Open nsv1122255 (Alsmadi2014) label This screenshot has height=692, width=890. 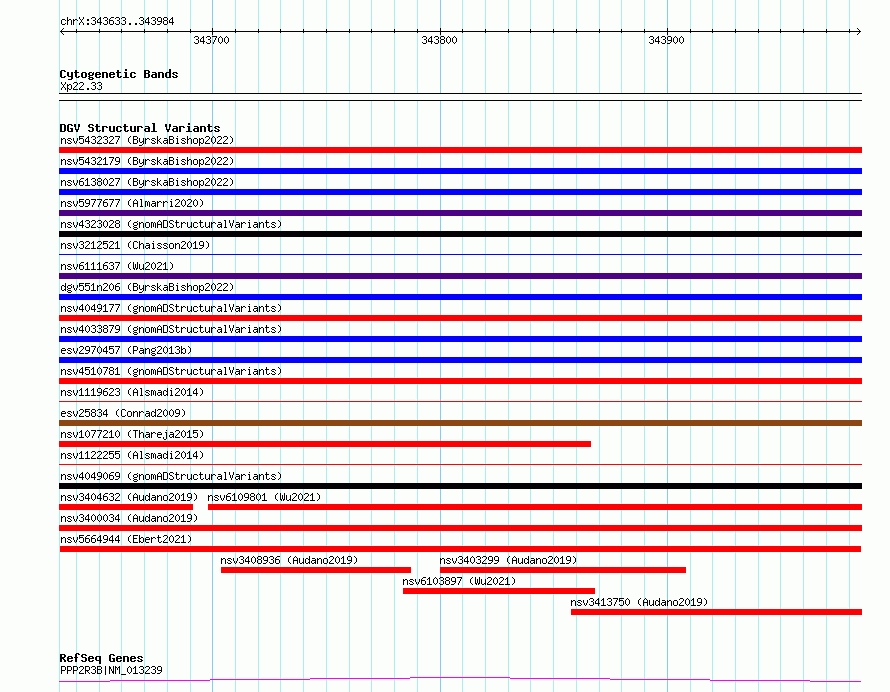point(132,455)
